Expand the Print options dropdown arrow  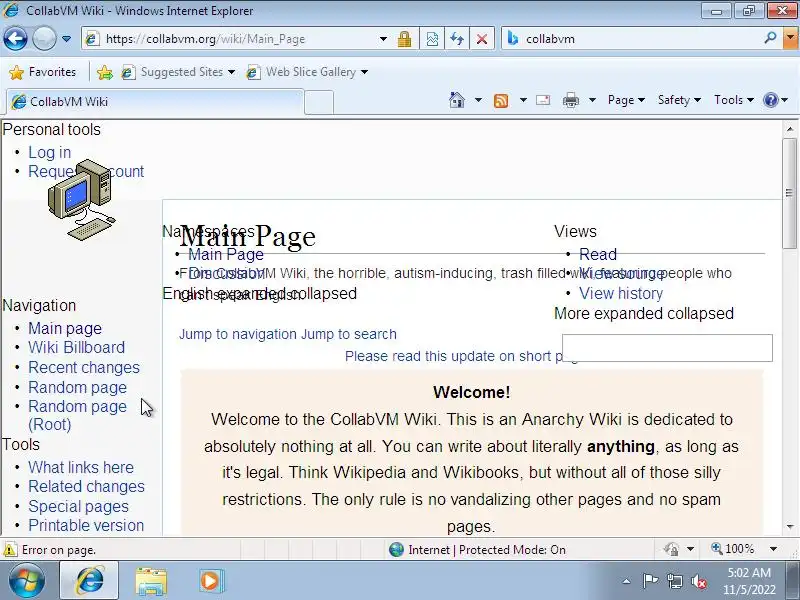(592, 100)
